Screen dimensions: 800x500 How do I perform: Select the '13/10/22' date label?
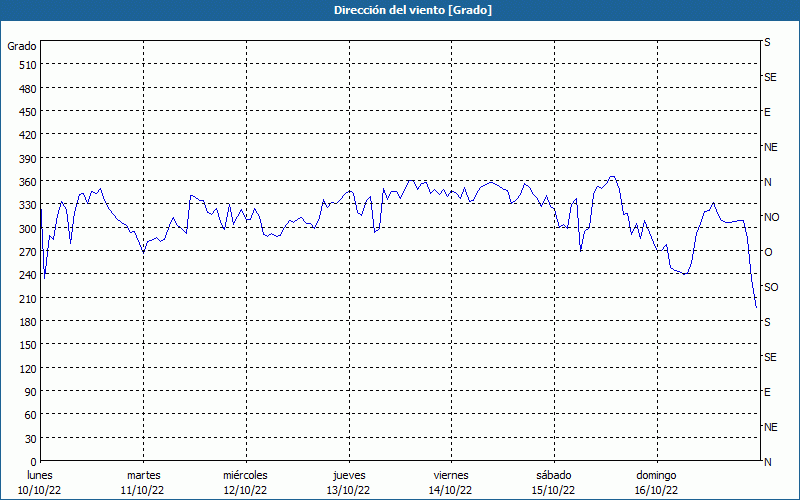[348, 490]
